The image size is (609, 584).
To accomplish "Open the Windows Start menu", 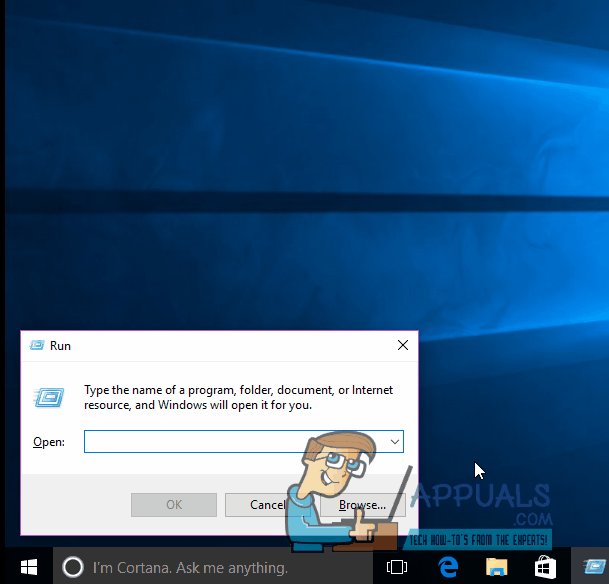I will [x=29, y=567].
